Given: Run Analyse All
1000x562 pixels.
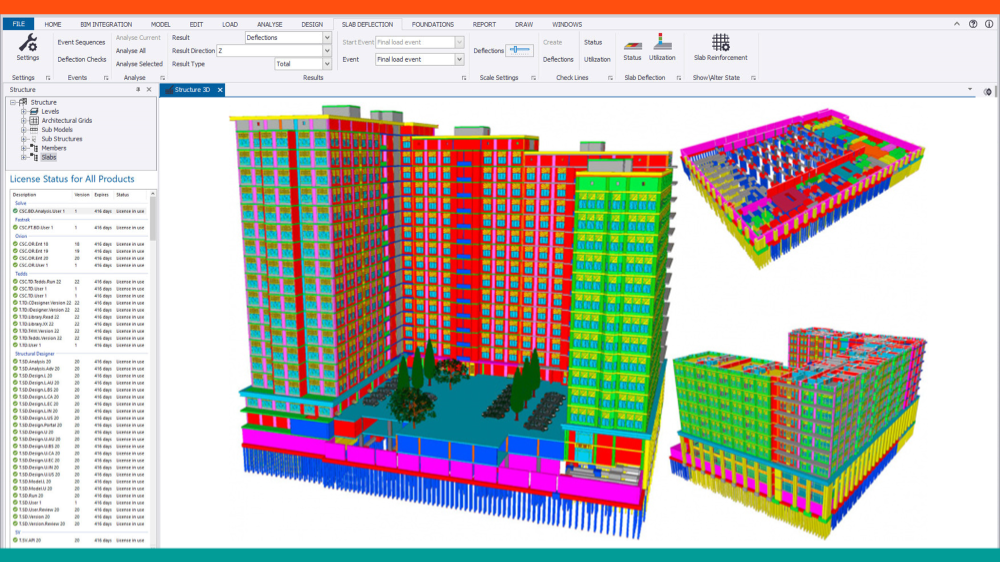Looking at the screenshot, I should click(x=131, y=50).
